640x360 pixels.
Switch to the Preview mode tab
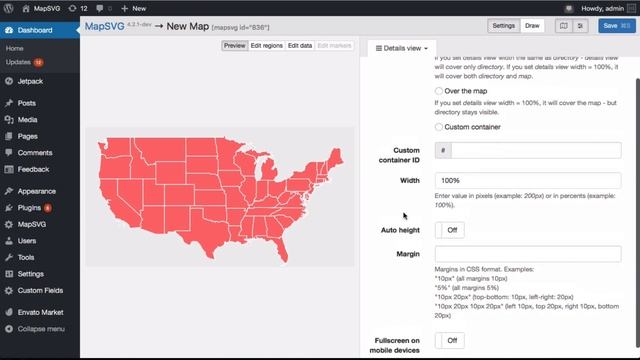pyautogui.click(x=235, y=46)
